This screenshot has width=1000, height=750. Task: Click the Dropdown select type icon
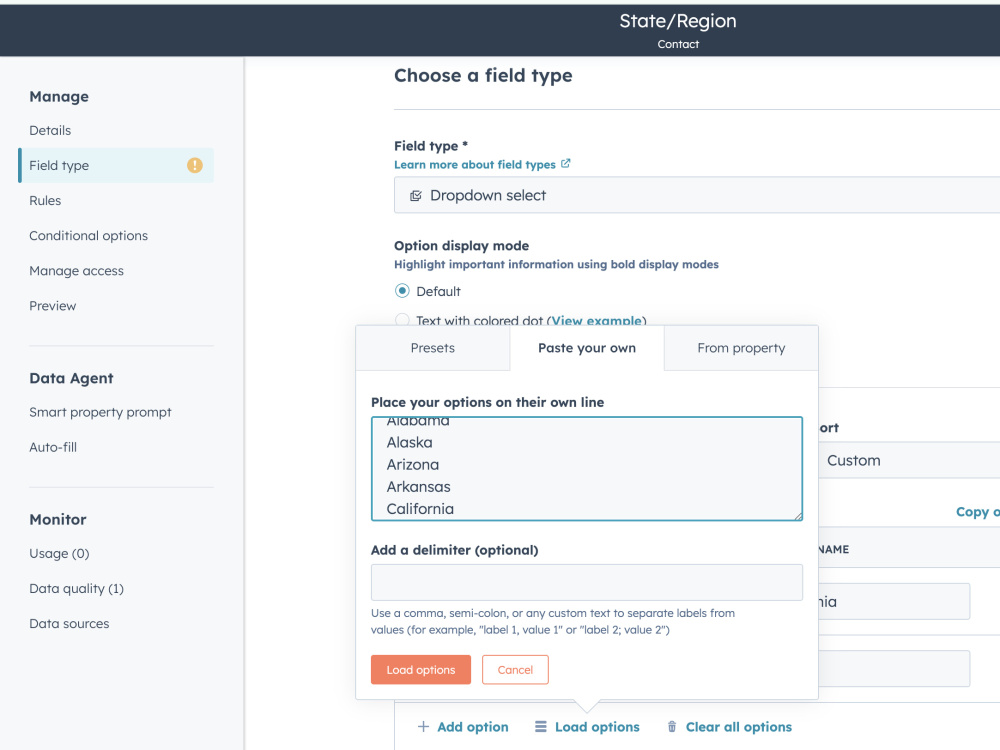click(416, 196)
